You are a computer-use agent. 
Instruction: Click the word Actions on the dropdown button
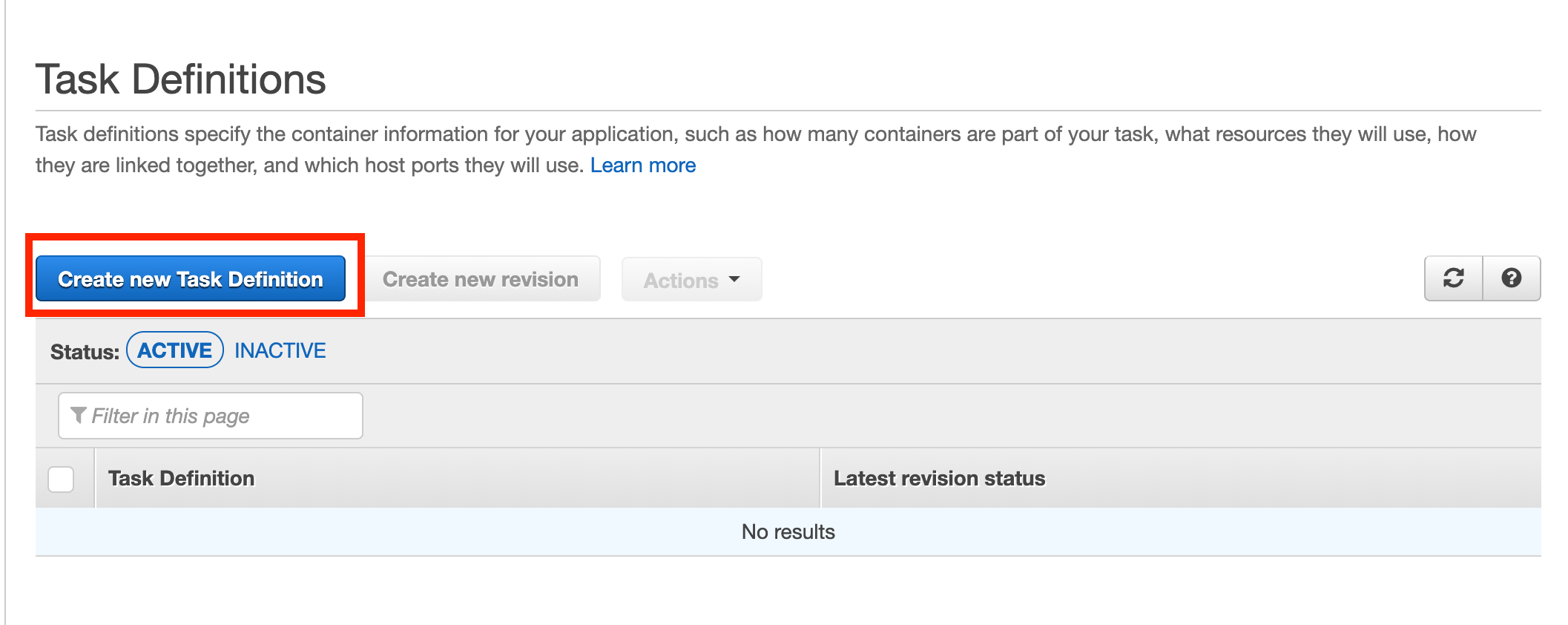[680, 281]
